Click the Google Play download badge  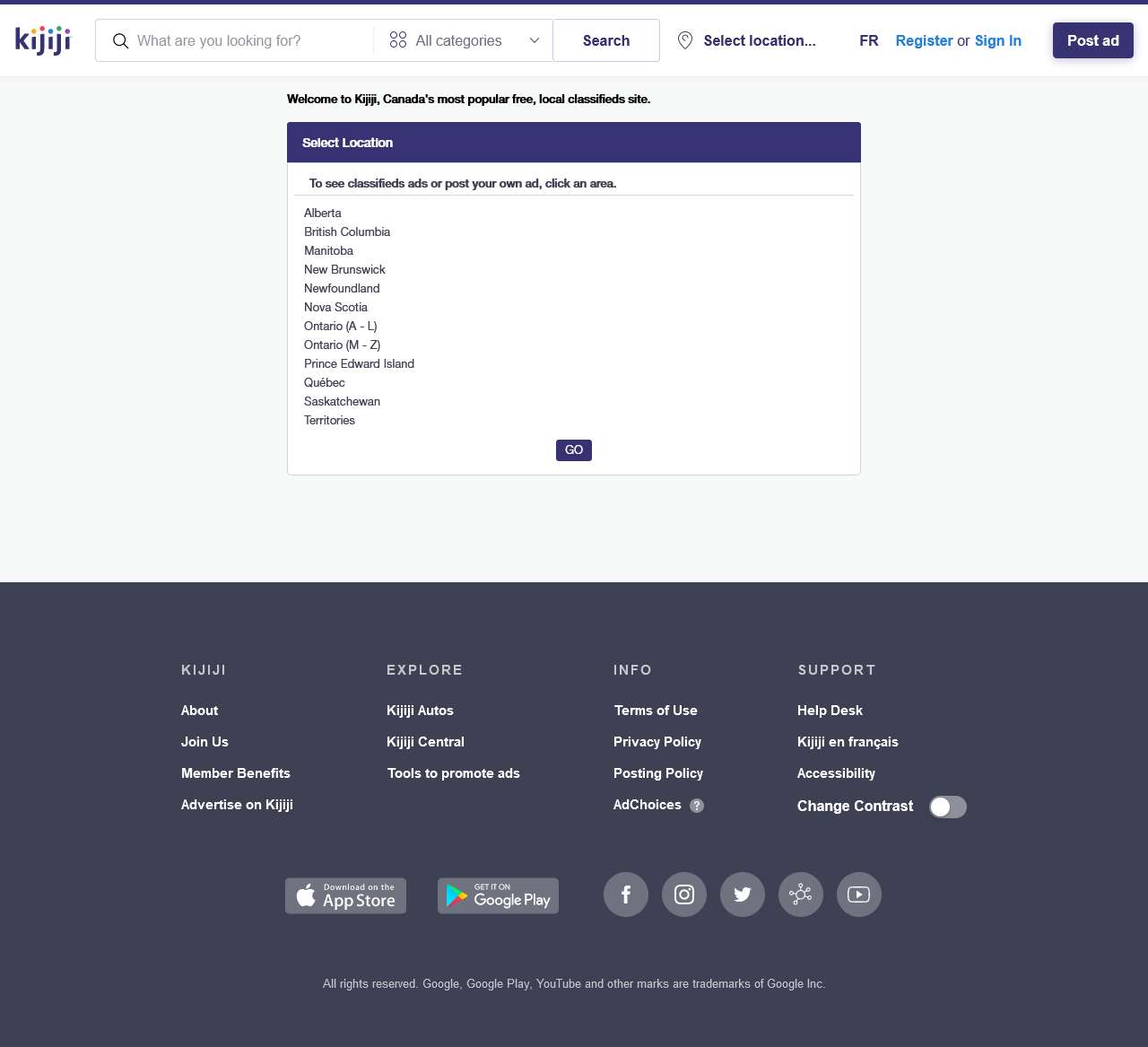point(498,895)
